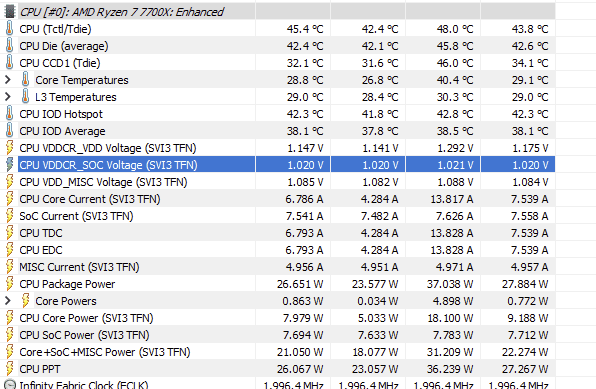
Task: Select the CPU EDC row label
Action: point(41,250)
